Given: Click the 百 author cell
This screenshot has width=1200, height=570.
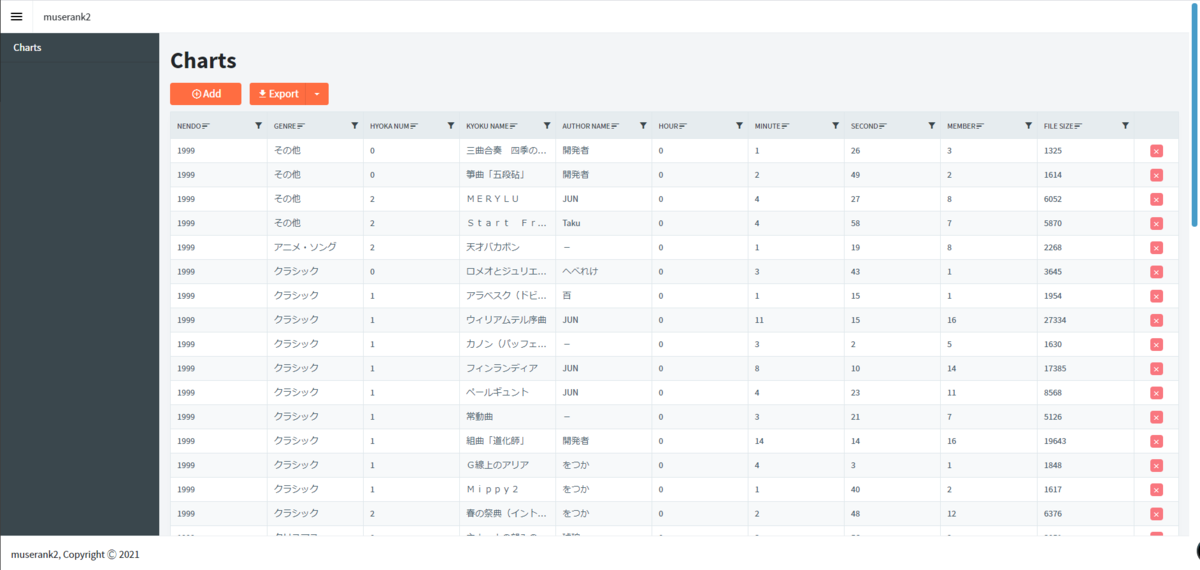Looking at the screenshot, I should (x=603, y=296).
